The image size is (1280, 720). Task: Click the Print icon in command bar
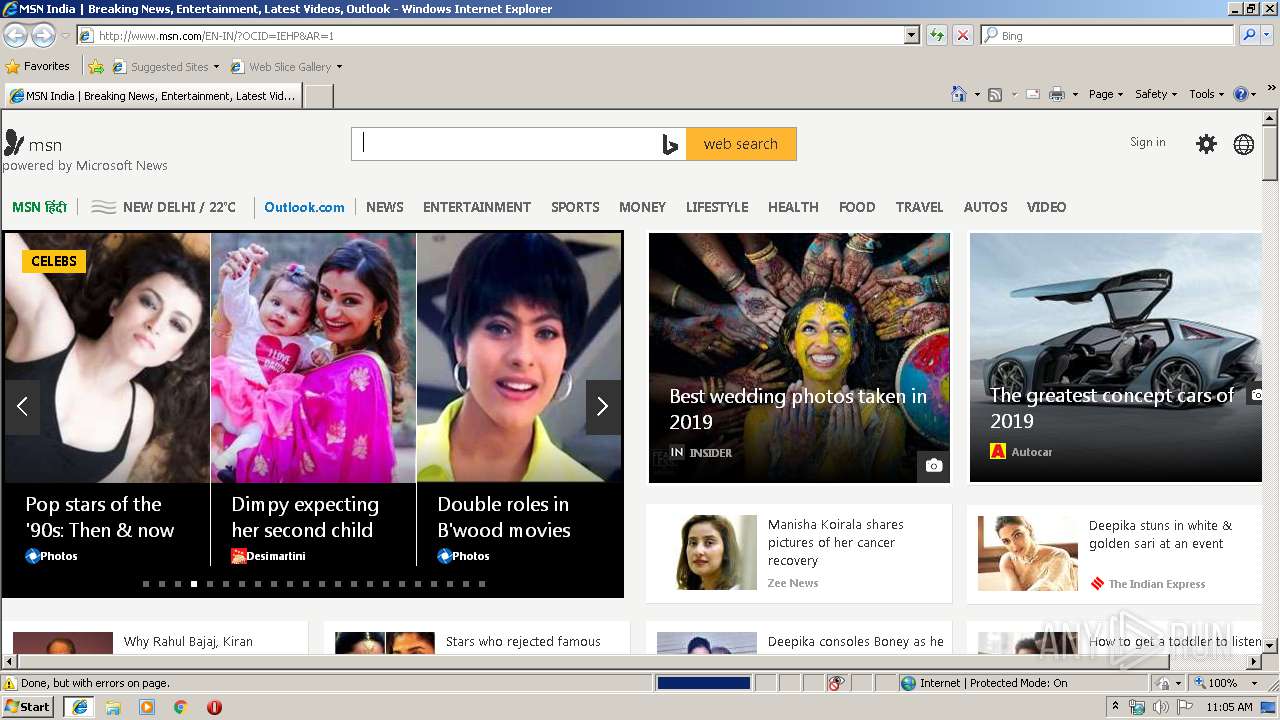[x=1057, y=94]
